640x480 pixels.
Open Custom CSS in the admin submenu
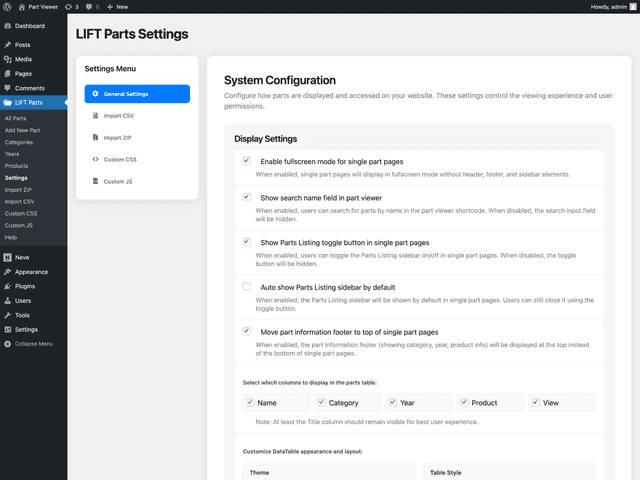(x=21, y=213)
